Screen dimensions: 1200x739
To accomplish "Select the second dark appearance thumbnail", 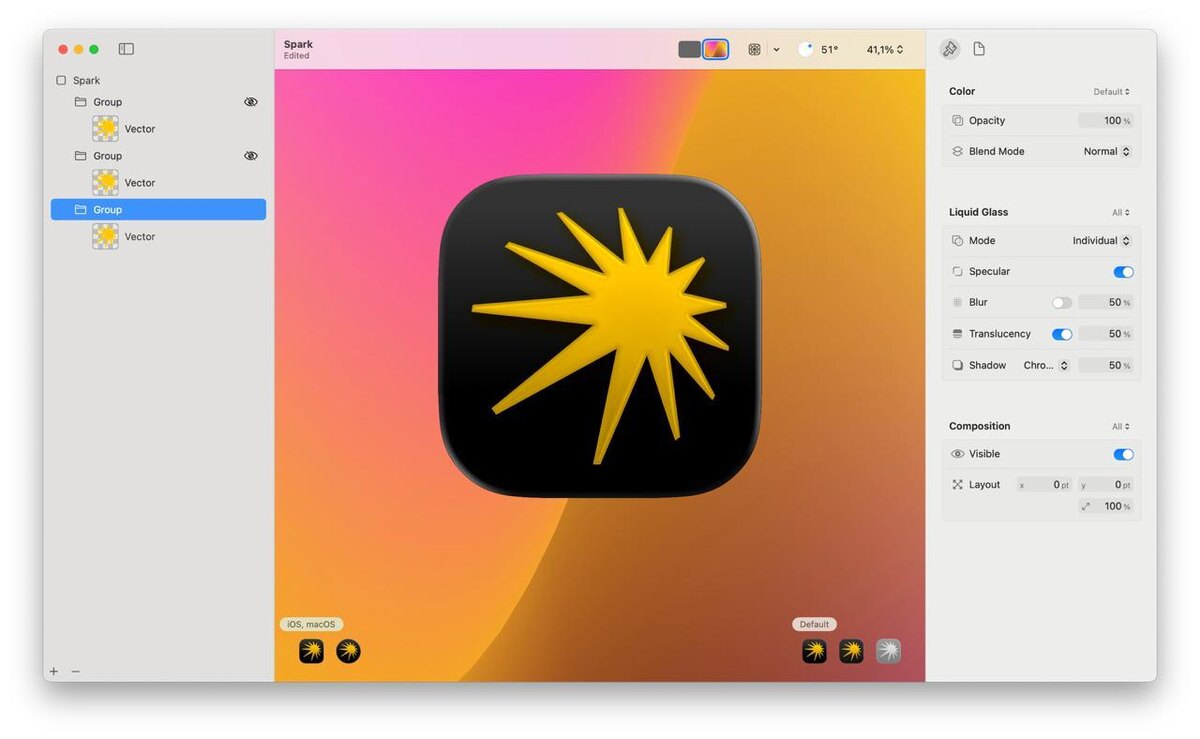I will tap(851, 652).
